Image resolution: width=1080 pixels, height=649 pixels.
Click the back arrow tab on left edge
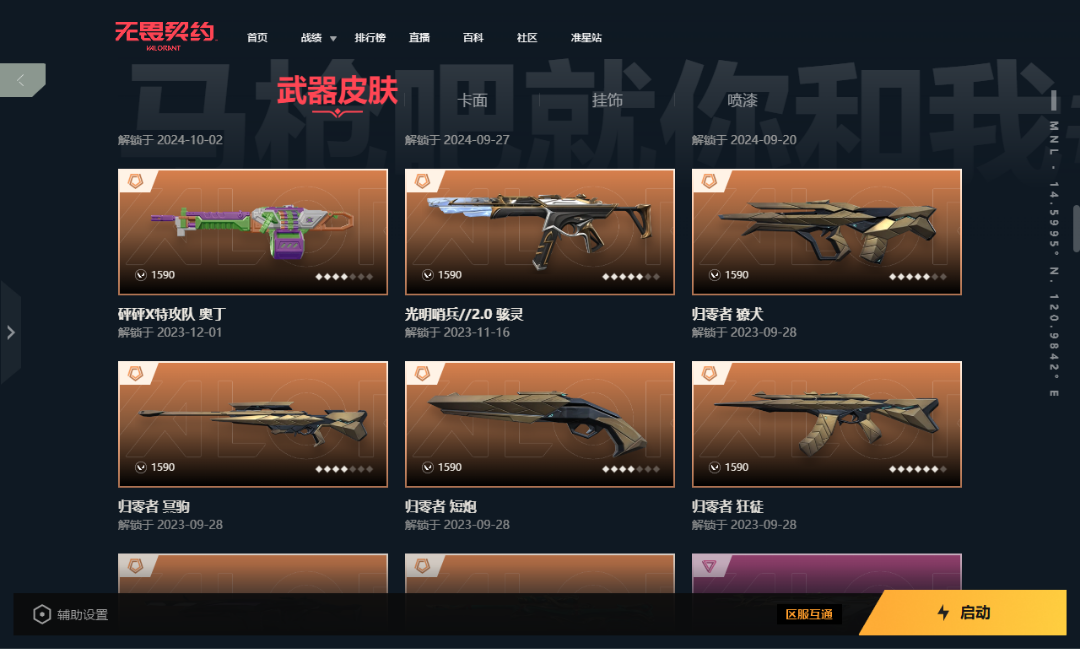pos(22,80)
